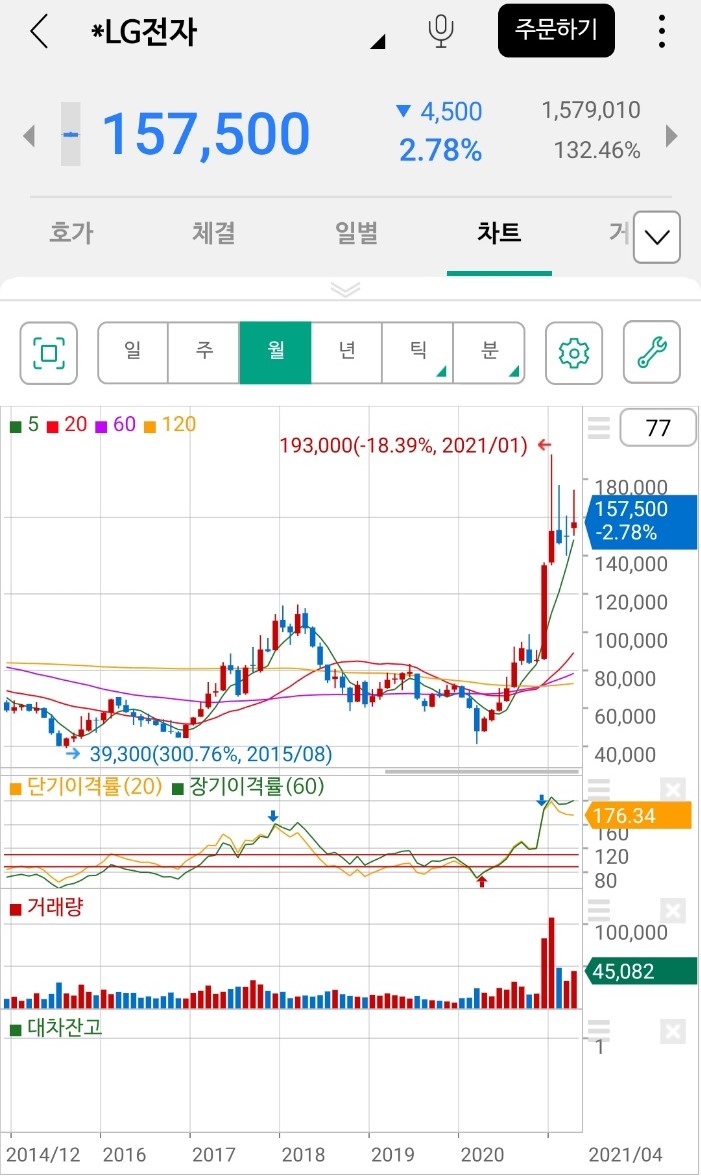Select the 주 weekly period button

[x=204, y=352]
